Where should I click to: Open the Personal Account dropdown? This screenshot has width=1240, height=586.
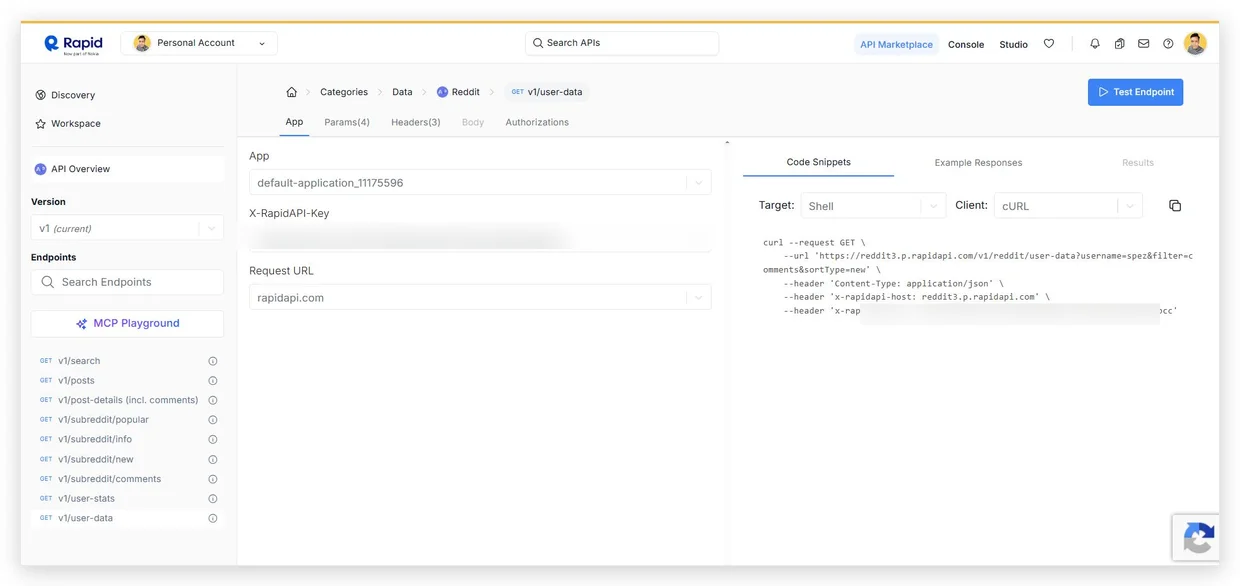pyautogui.click(x=199, y=43)
